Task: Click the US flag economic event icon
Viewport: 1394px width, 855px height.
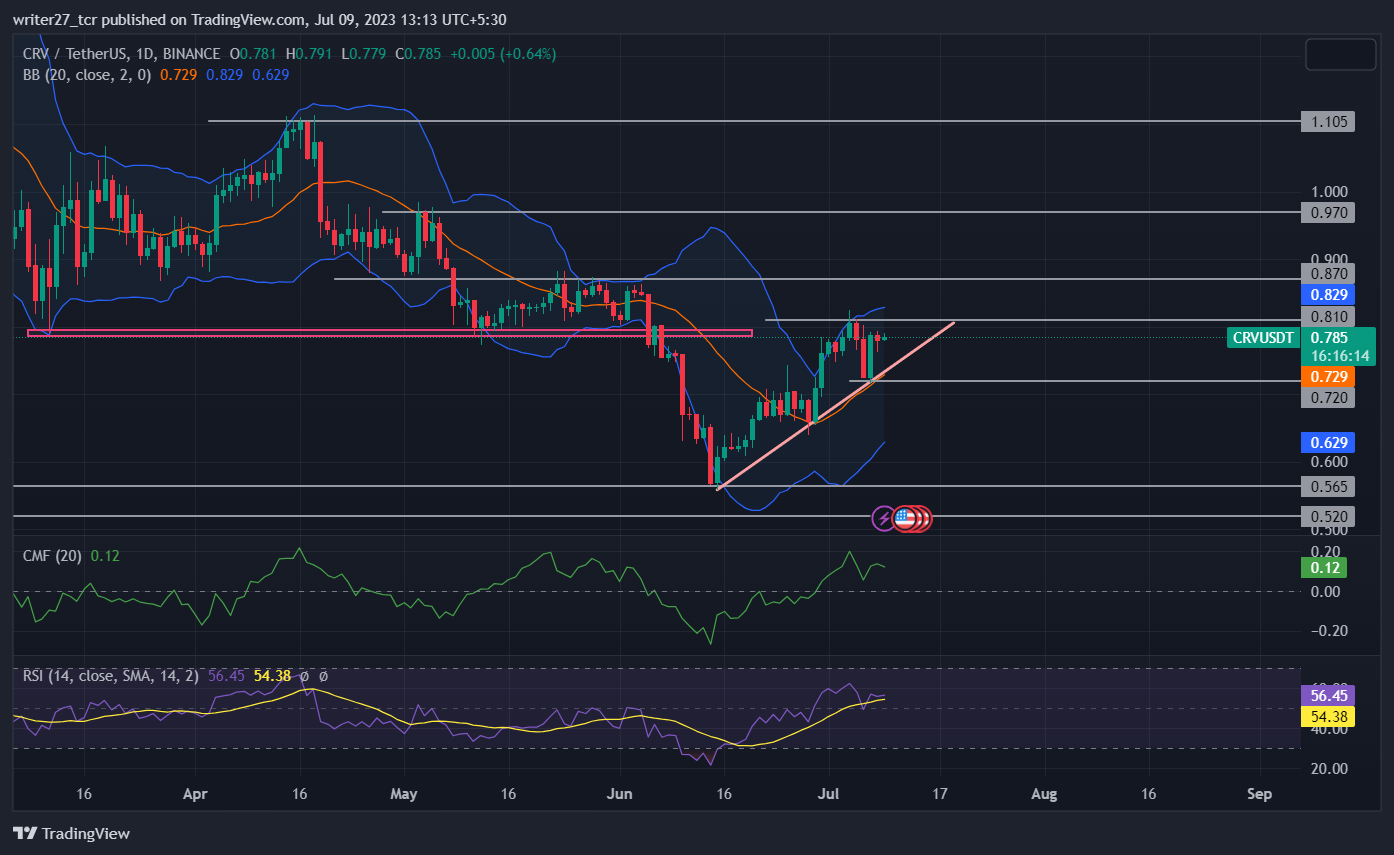Action: tap(904, 518)
